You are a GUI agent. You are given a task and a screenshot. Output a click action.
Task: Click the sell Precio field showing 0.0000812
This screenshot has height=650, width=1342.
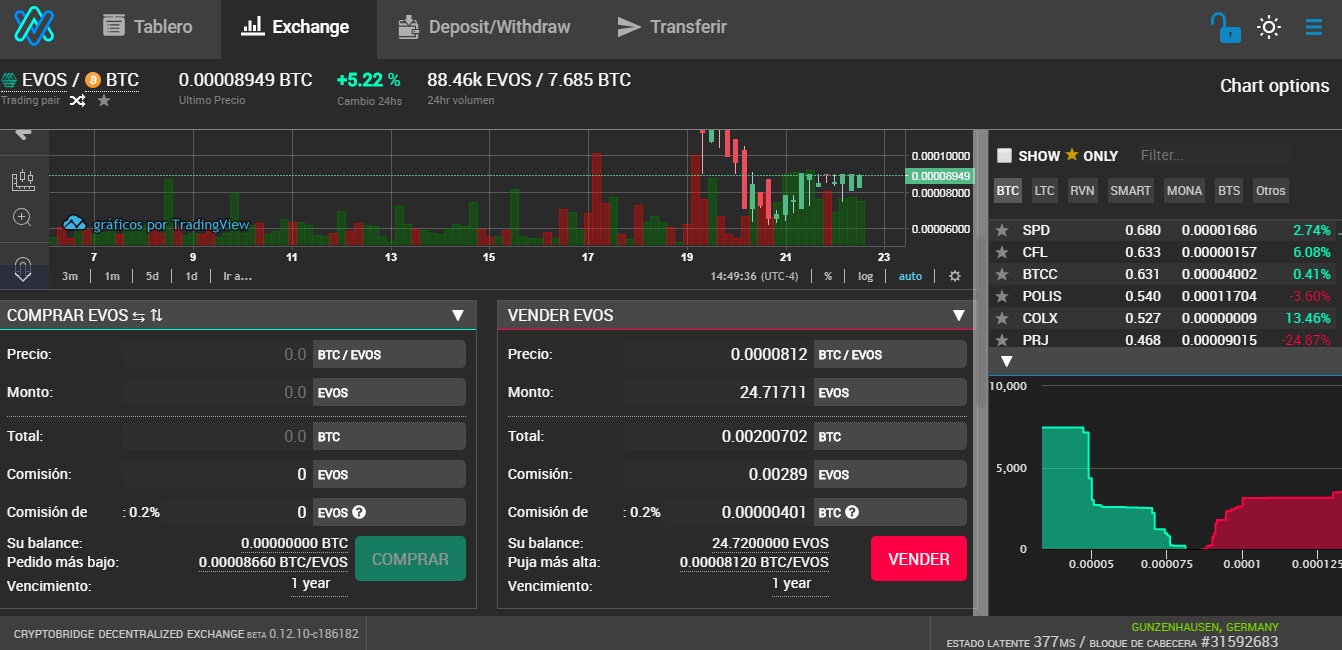[718, 354]
